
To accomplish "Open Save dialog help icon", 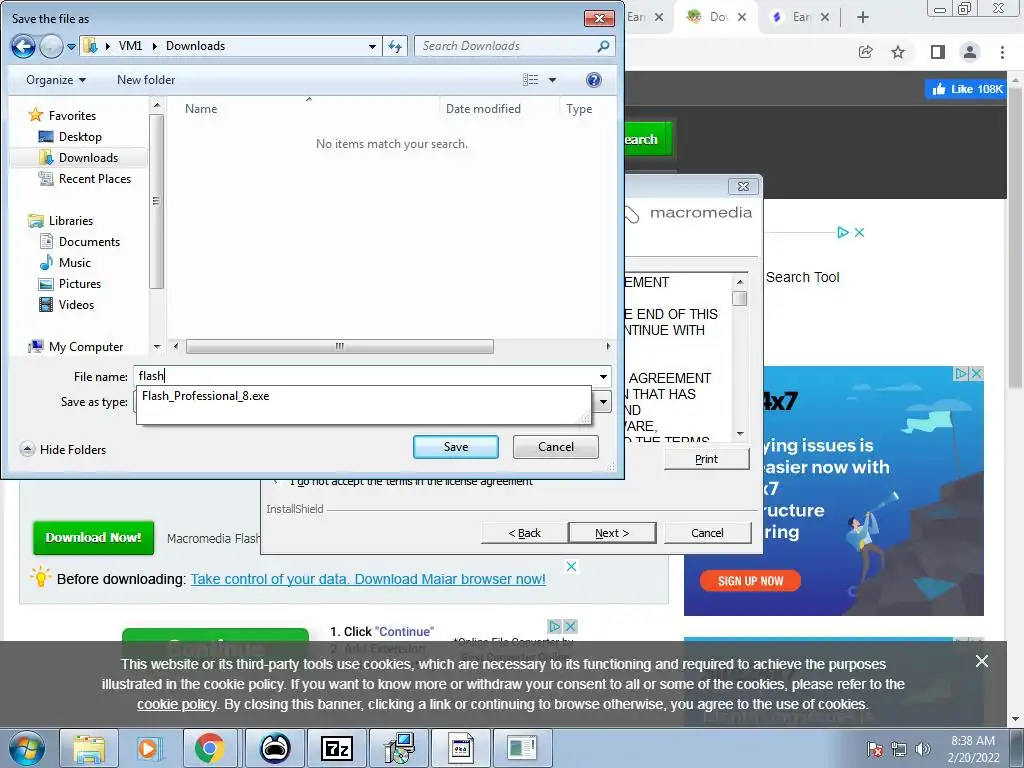I will [594, 80].
